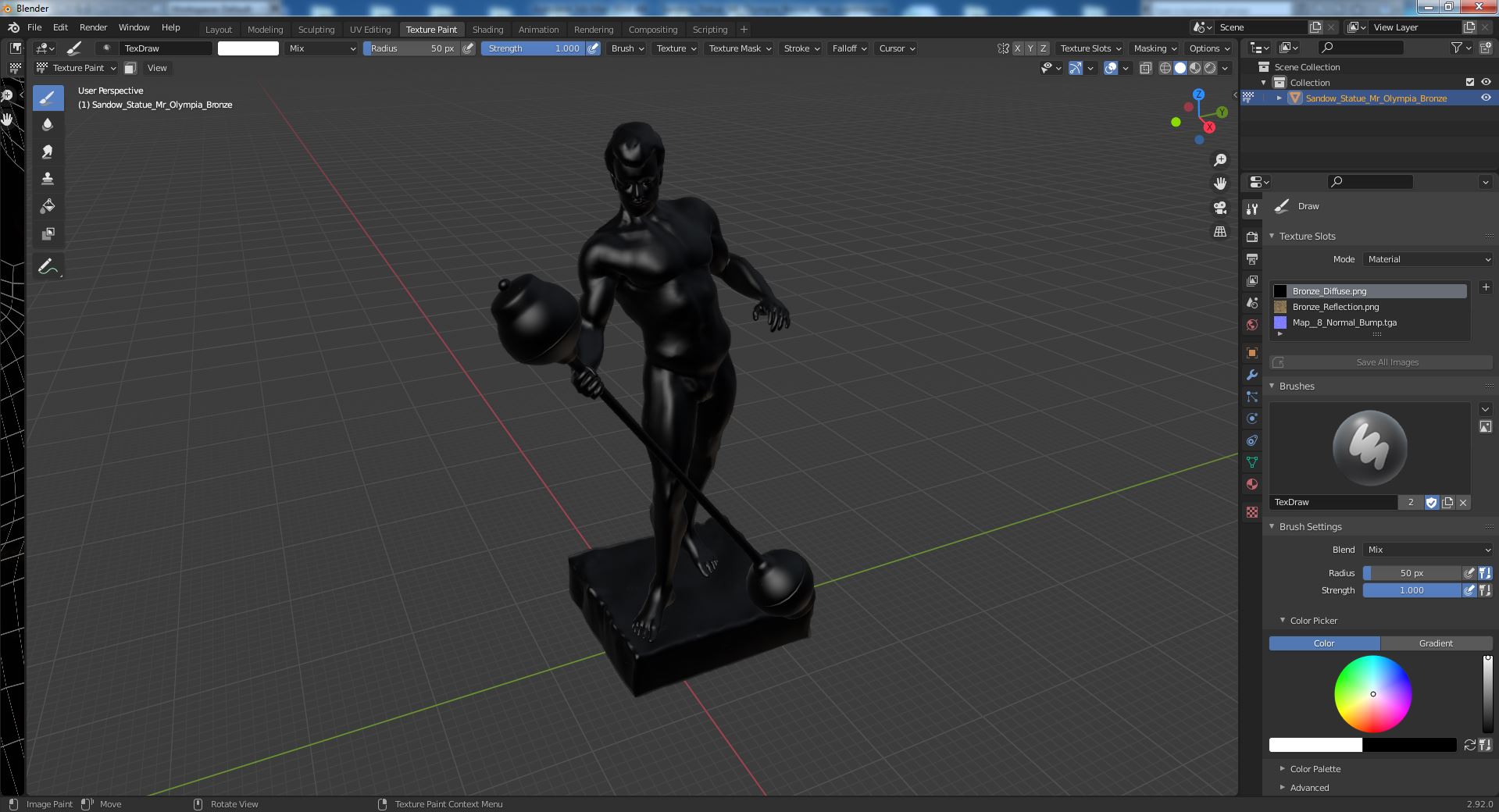This screenshot has height=812, width=1499.
Task: Select the Soften tool
Action: pyautogui.click(x=48, y=124)
